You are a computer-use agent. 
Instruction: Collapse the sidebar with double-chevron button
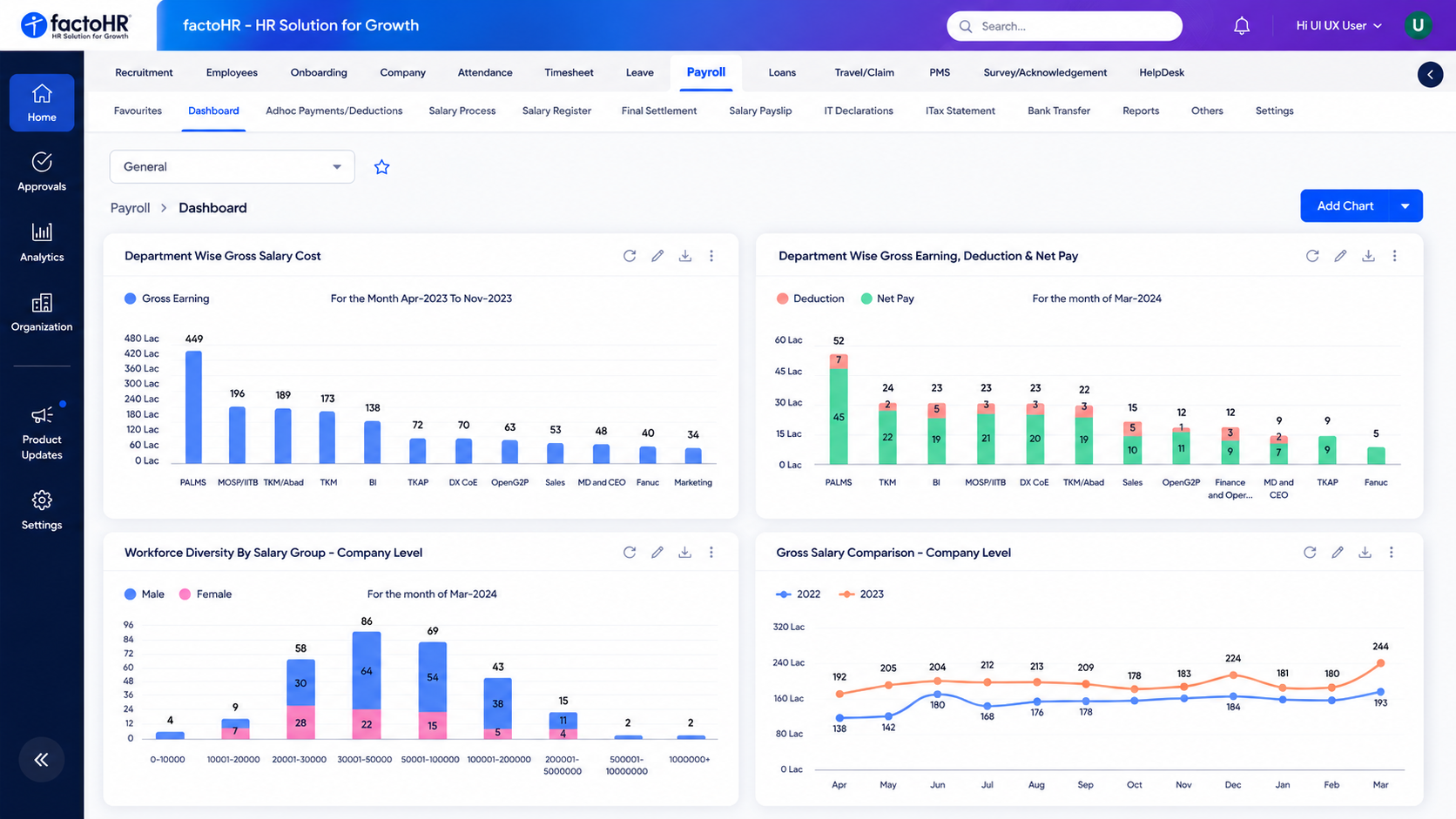point(42,760)
